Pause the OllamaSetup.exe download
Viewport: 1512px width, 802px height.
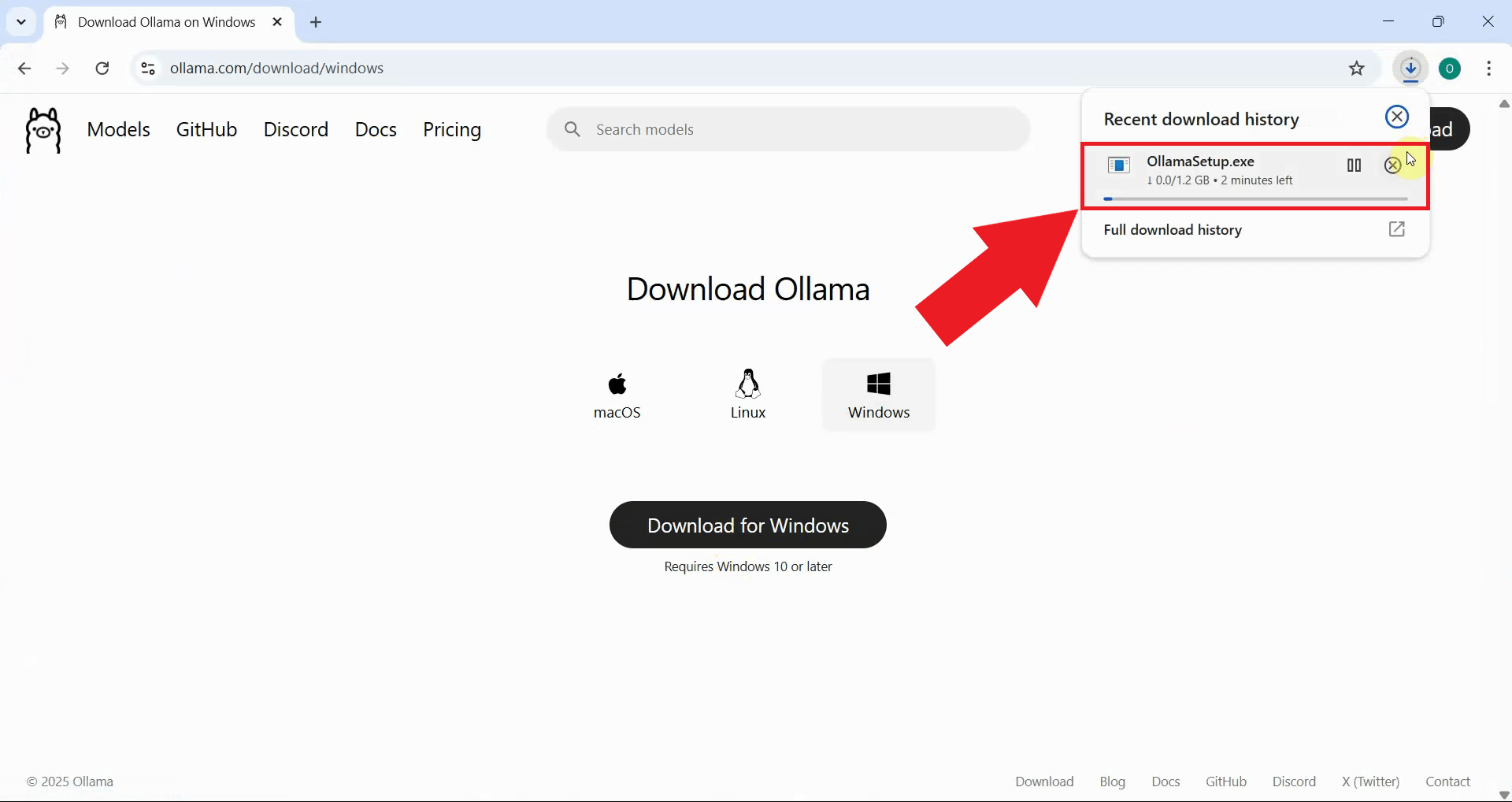coord(1354,165)
